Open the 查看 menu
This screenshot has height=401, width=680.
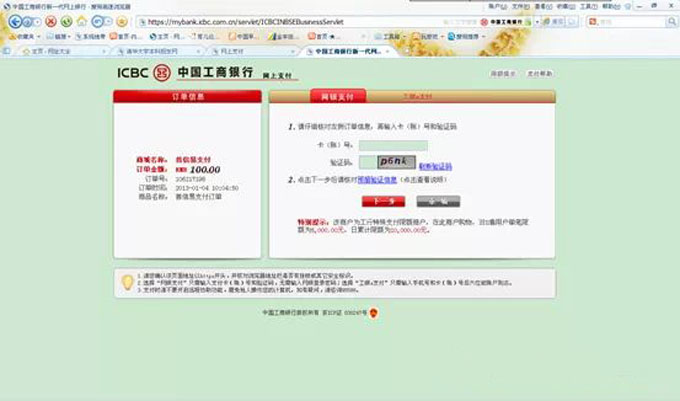(x=543, y=7)
